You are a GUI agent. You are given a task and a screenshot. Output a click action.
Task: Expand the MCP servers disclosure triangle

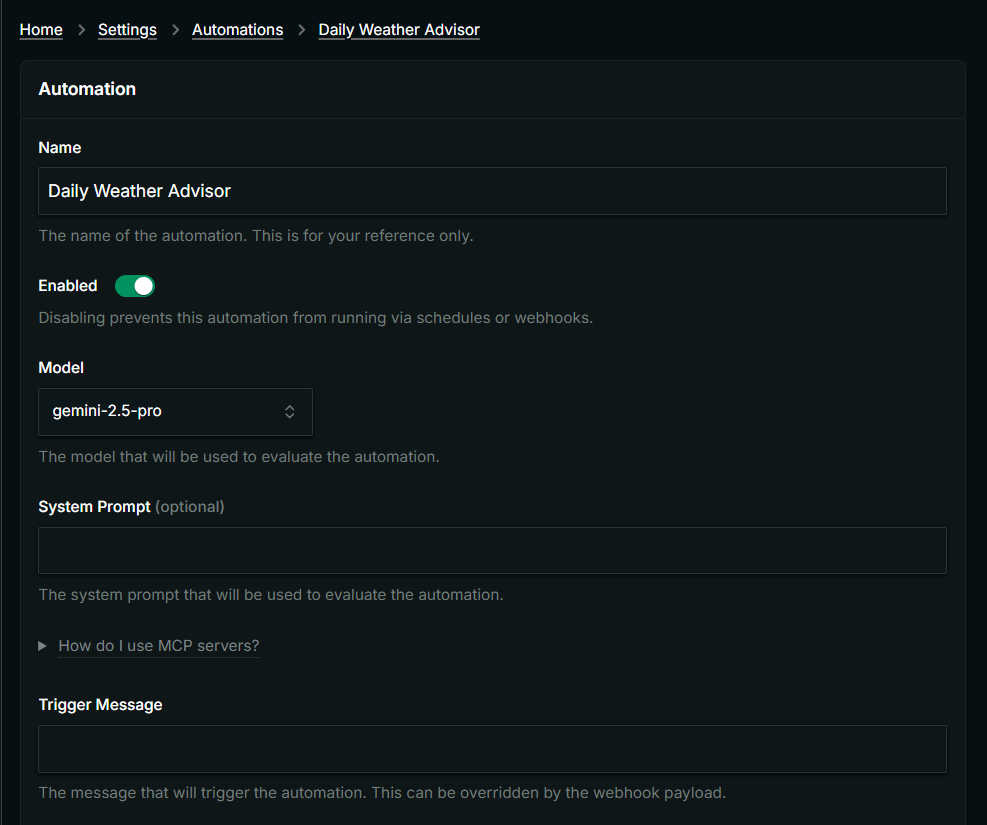(x=43, y=646)
